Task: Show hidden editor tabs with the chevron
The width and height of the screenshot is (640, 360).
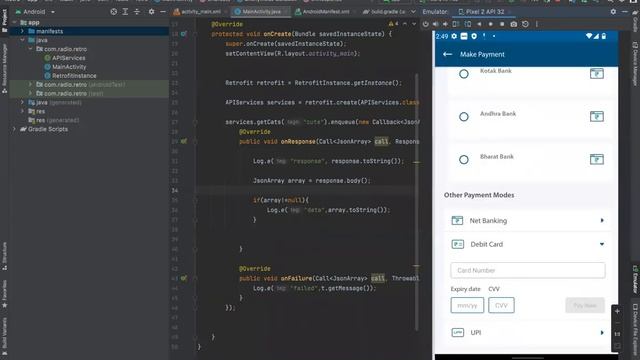Action: 413,12
